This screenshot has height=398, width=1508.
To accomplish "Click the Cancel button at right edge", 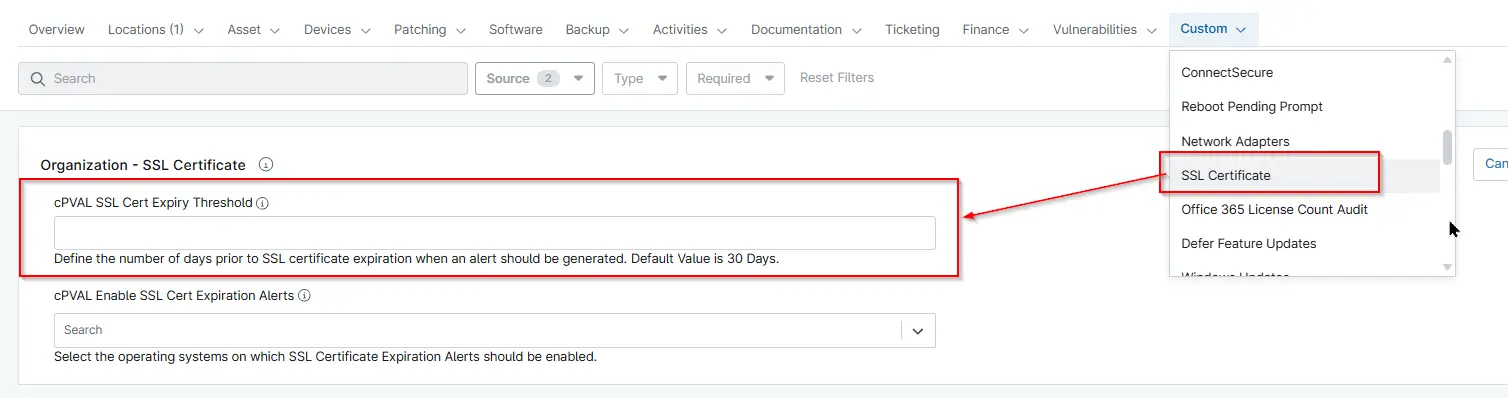I will [1490, 164].
